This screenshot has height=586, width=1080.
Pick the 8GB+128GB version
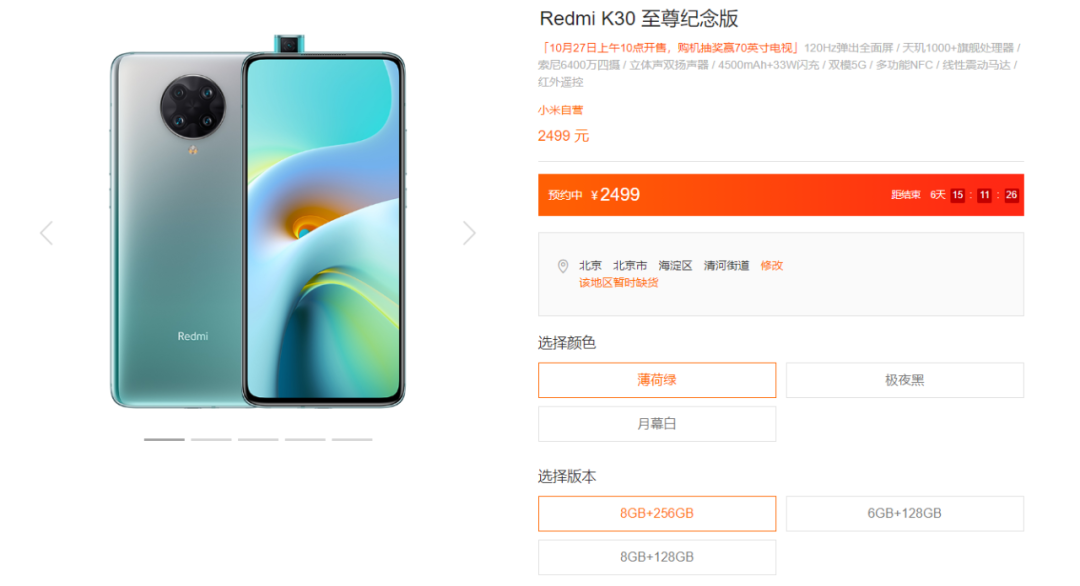(656, 557)
